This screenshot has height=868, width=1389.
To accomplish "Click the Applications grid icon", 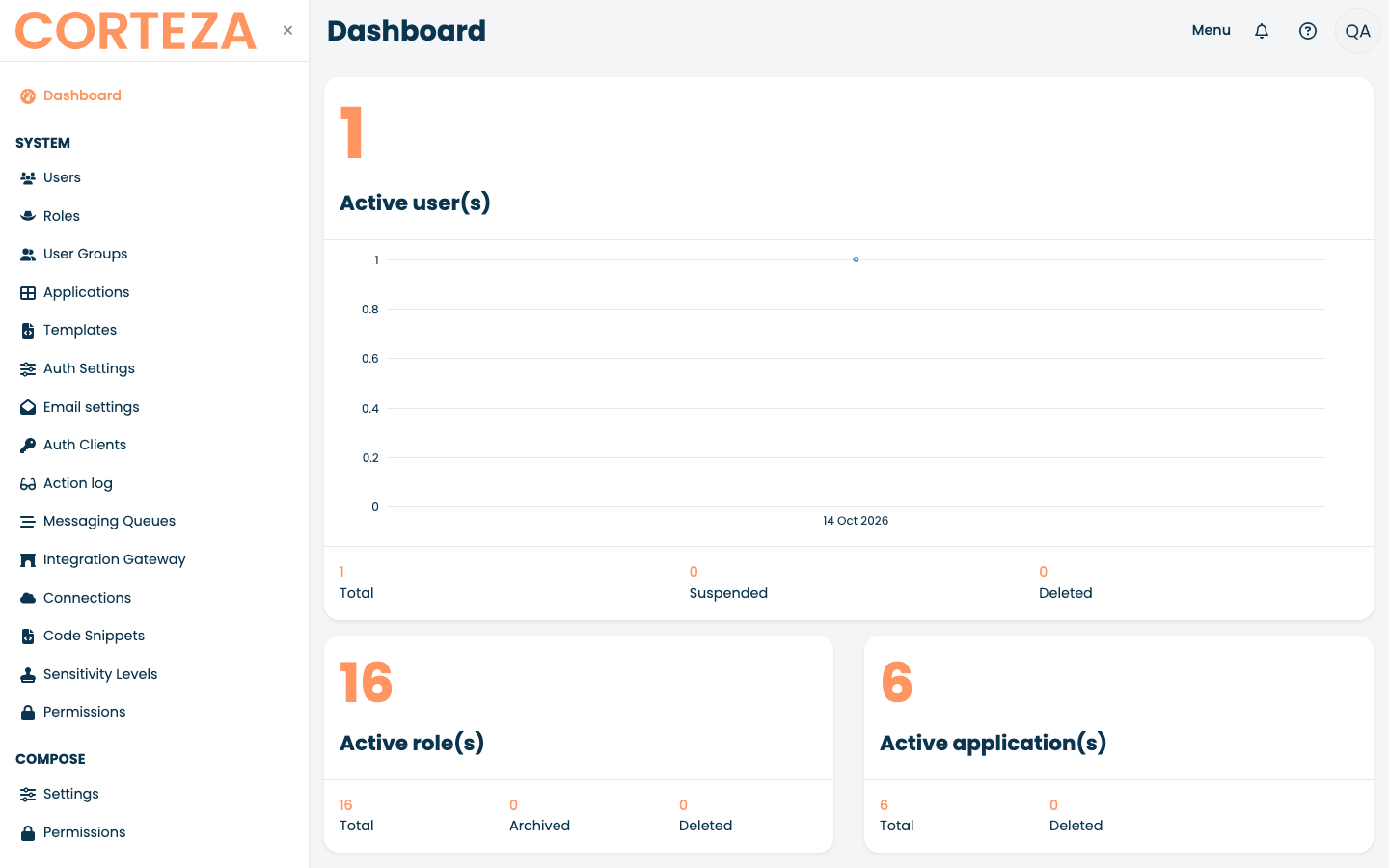I will click(x=28, y=292).
